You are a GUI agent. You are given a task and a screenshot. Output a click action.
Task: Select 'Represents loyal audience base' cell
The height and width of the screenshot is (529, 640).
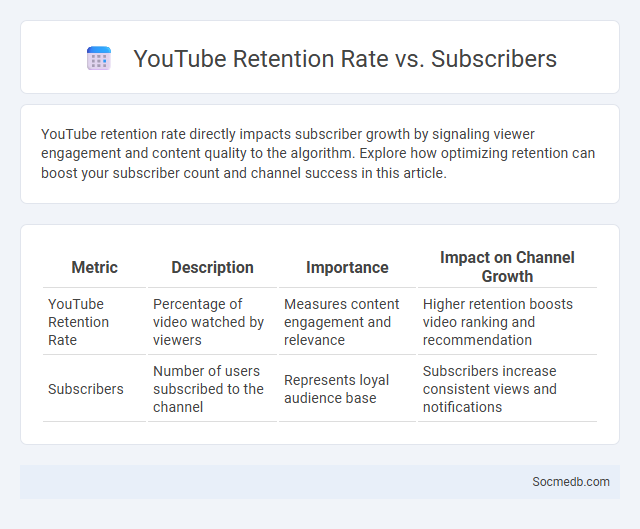347,389
